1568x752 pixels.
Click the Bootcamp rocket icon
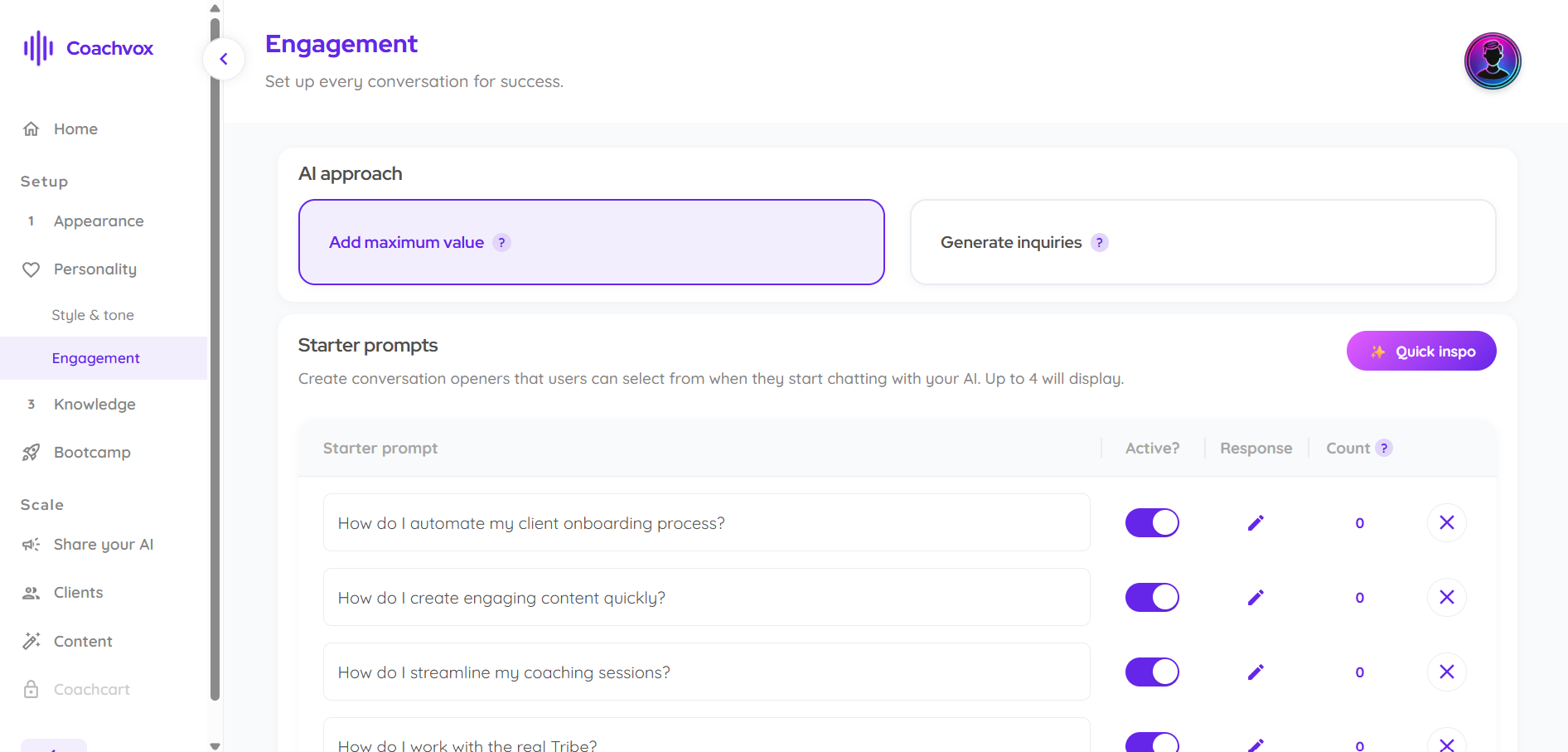31,453
